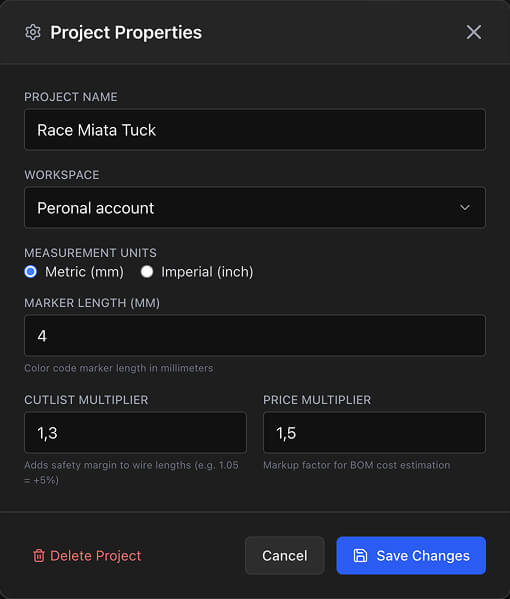
Task: Edit the Price Multiplier field
Action: pyautogui.click(x=374, y=433)
